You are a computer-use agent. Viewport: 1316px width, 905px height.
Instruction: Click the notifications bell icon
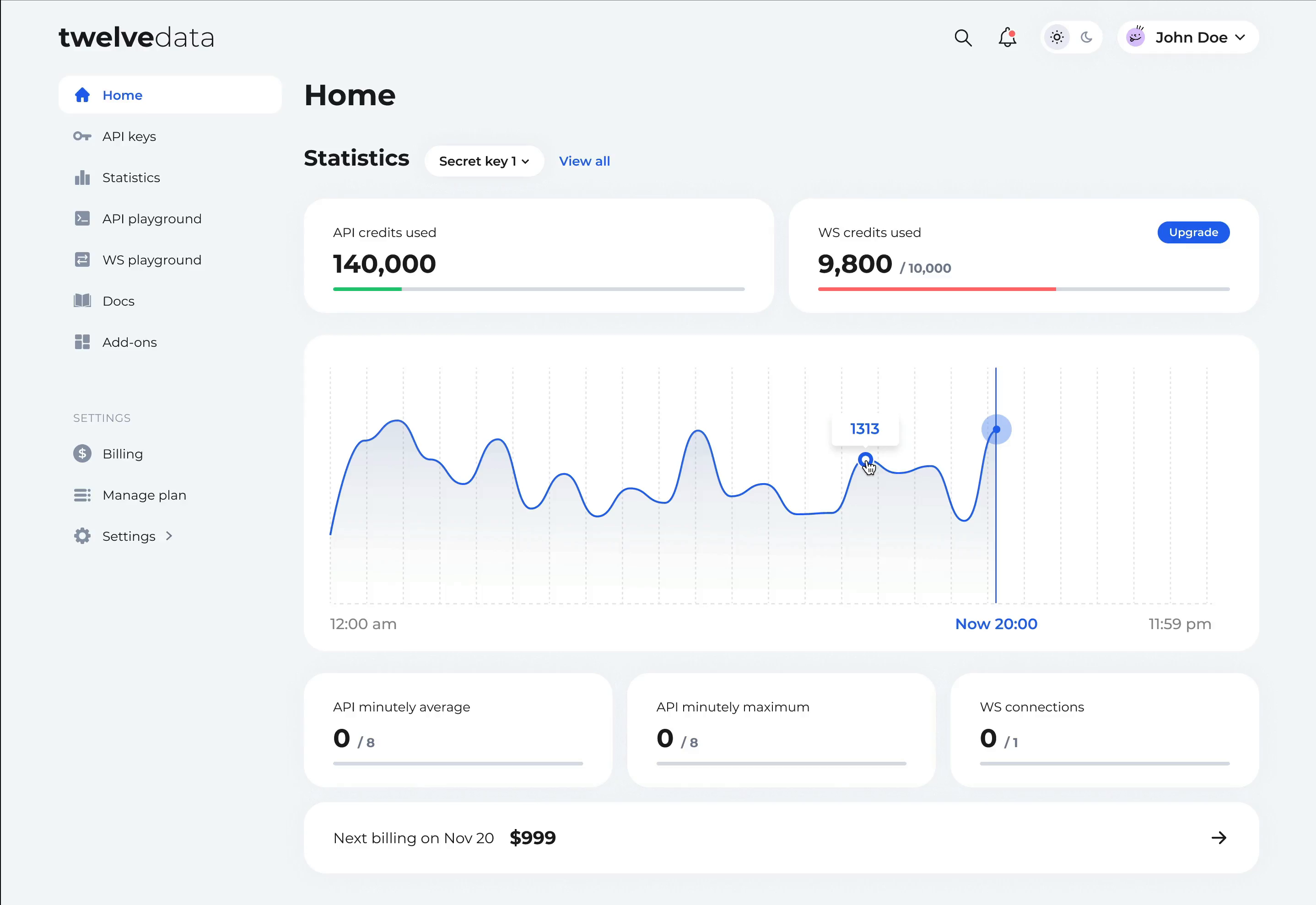(1007, 38)
